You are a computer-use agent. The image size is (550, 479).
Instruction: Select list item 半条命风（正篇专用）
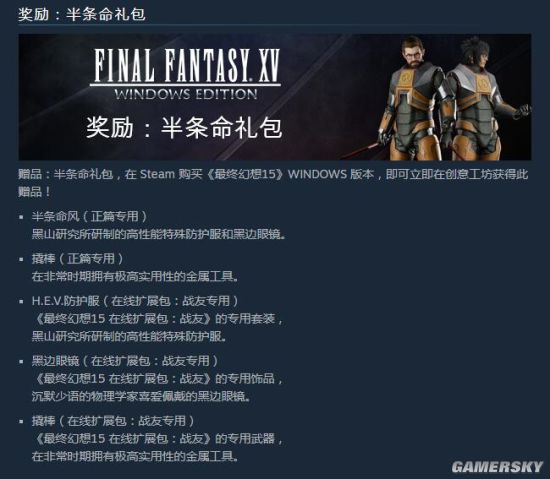(x=89, y=216)
